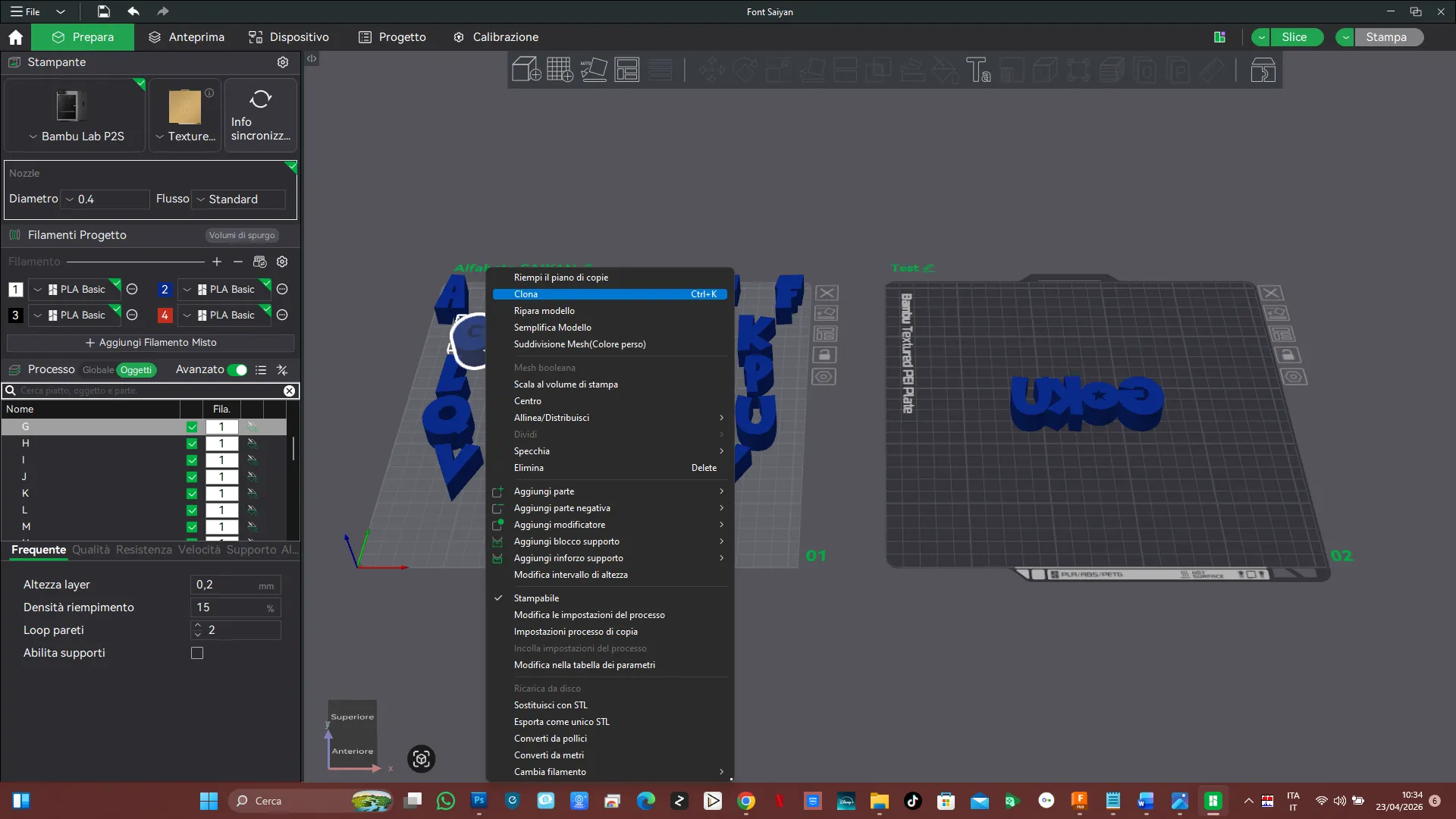Image resolution: width=1456 pixels, height=819 pixels.
Task: Switch to the Anteprima tab
Action: (187, 37)
